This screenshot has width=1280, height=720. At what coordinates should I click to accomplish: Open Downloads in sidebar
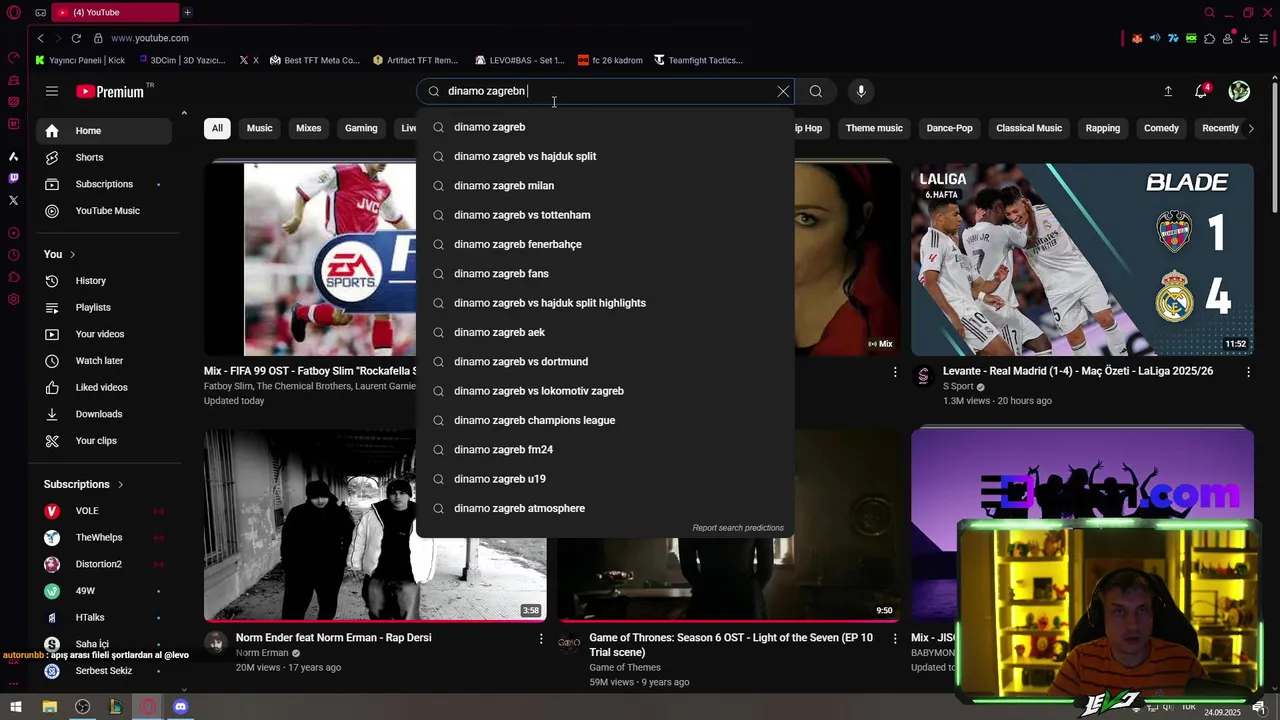[104, 414]
